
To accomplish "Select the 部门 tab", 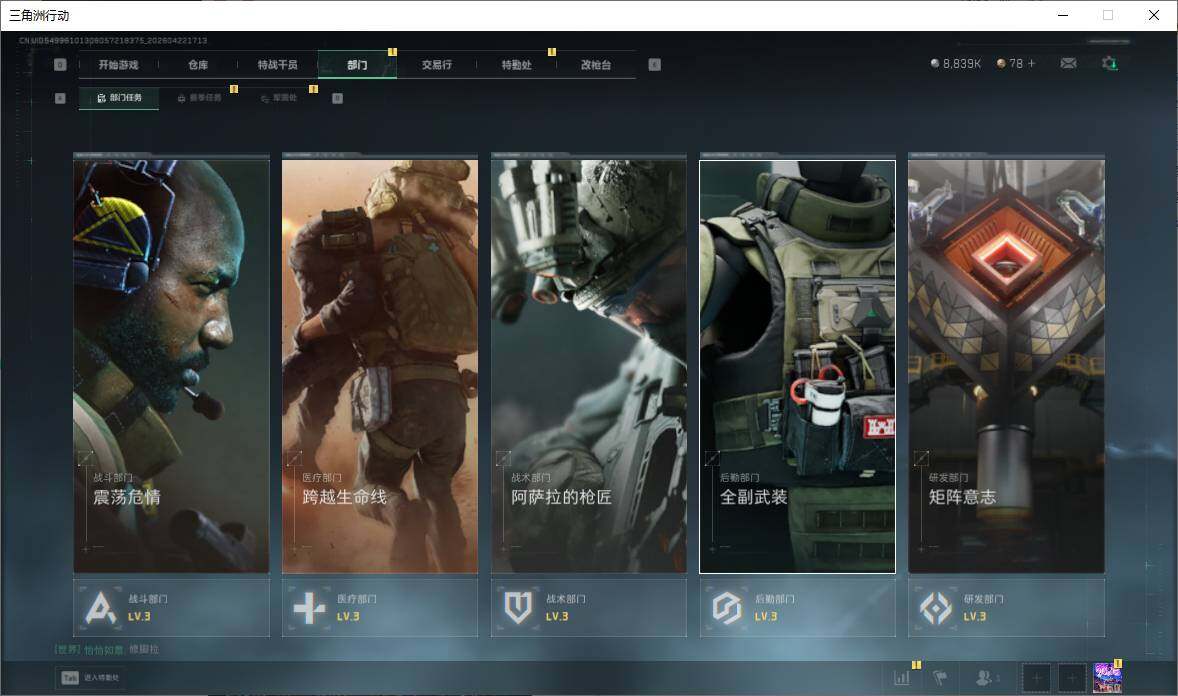I will pos(357,65).
